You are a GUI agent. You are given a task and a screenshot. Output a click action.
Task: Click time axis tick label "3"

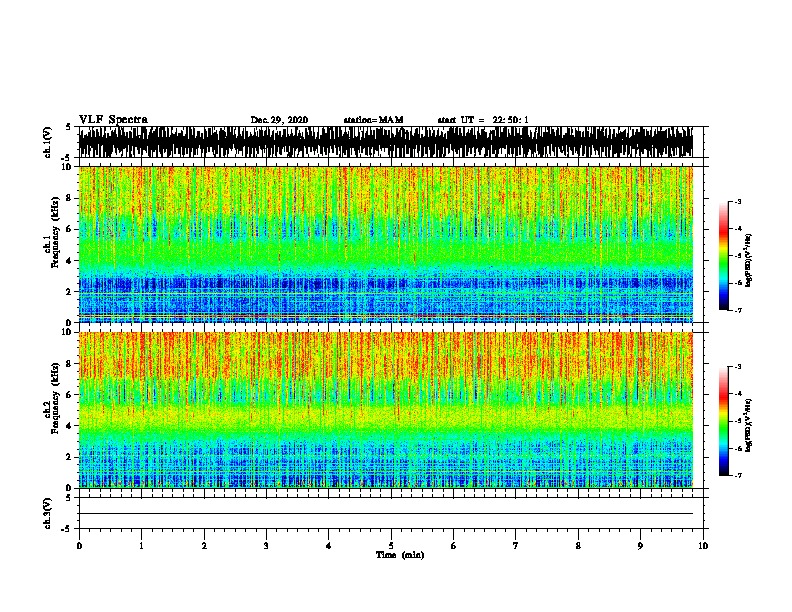click(266, 546)
